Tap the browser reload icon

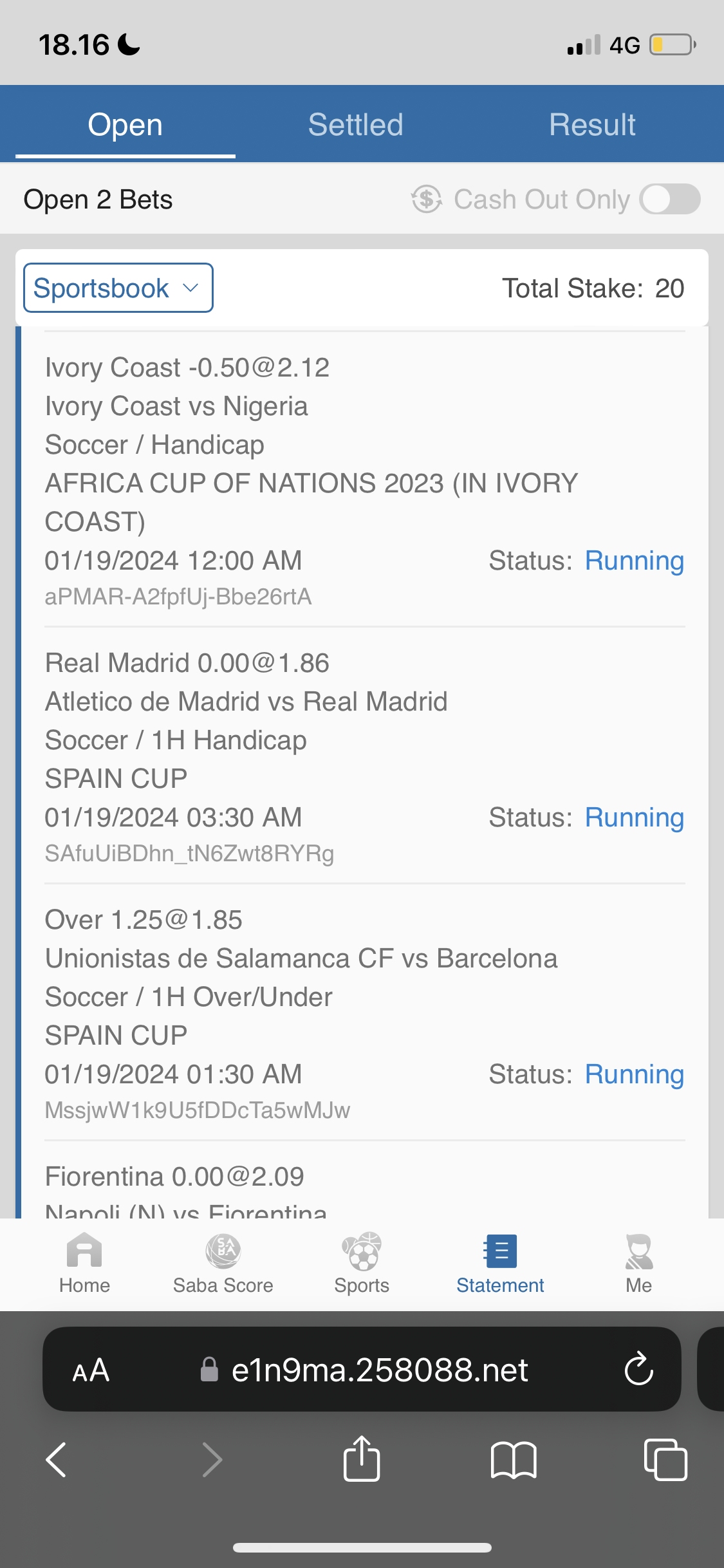click(638, 1369)
